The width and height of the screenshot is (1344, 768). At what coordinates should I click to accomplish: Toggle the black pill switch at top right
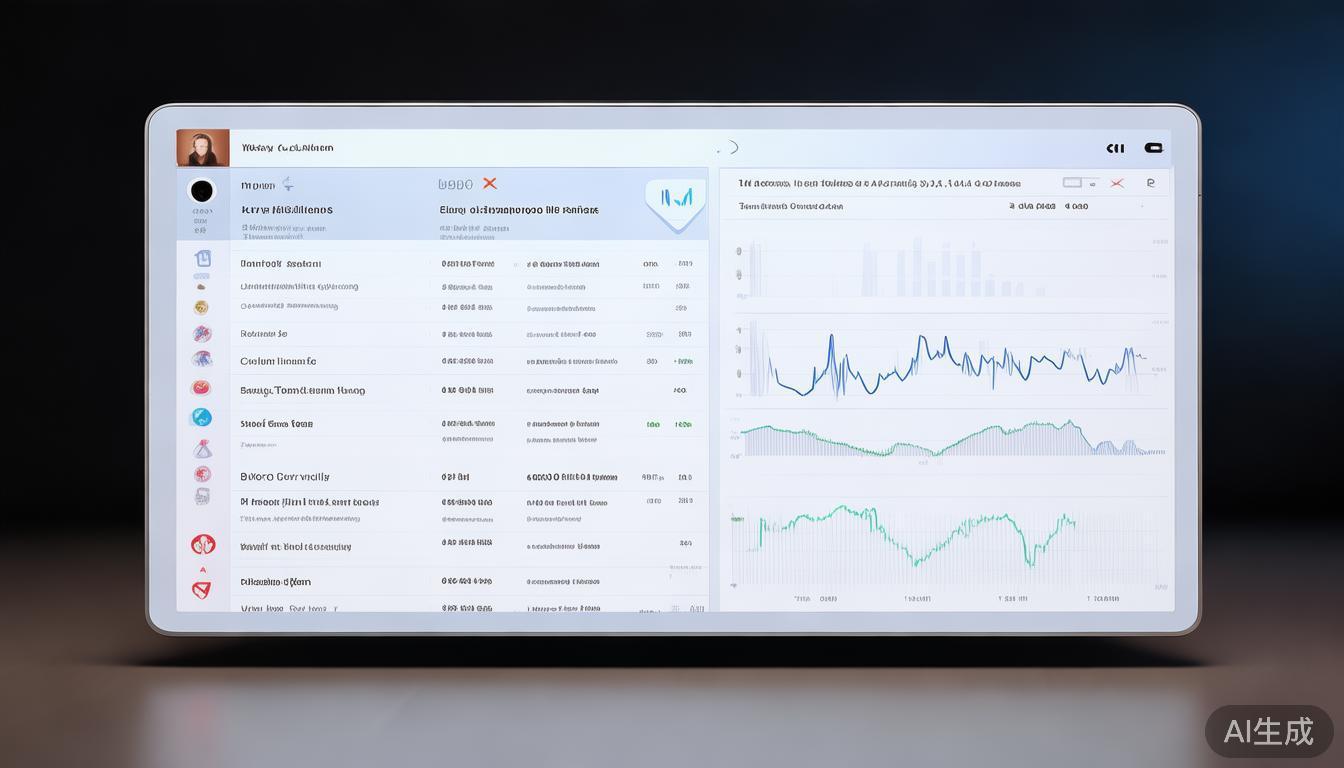1154,148
